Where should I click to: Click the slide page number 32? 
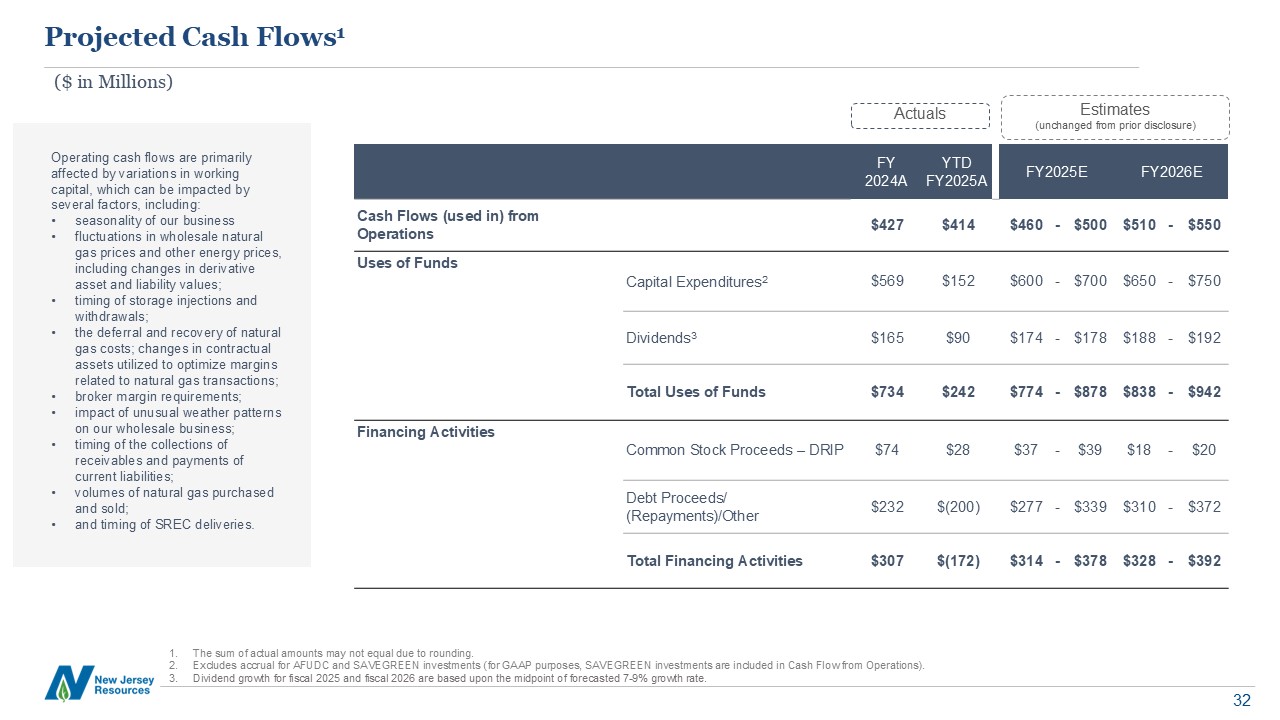tap(1242, 701)
